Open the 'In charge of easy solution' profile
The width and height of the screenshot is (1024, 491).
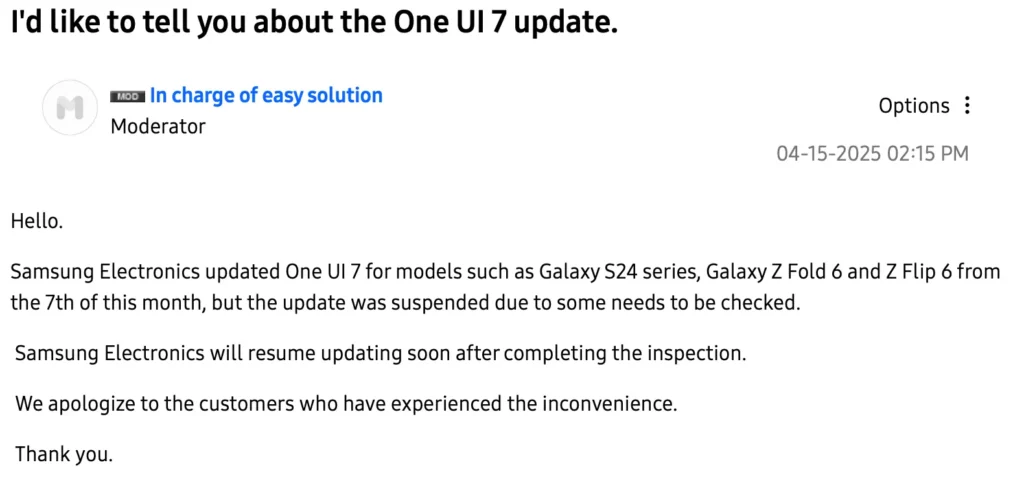(x=266, y=95)
